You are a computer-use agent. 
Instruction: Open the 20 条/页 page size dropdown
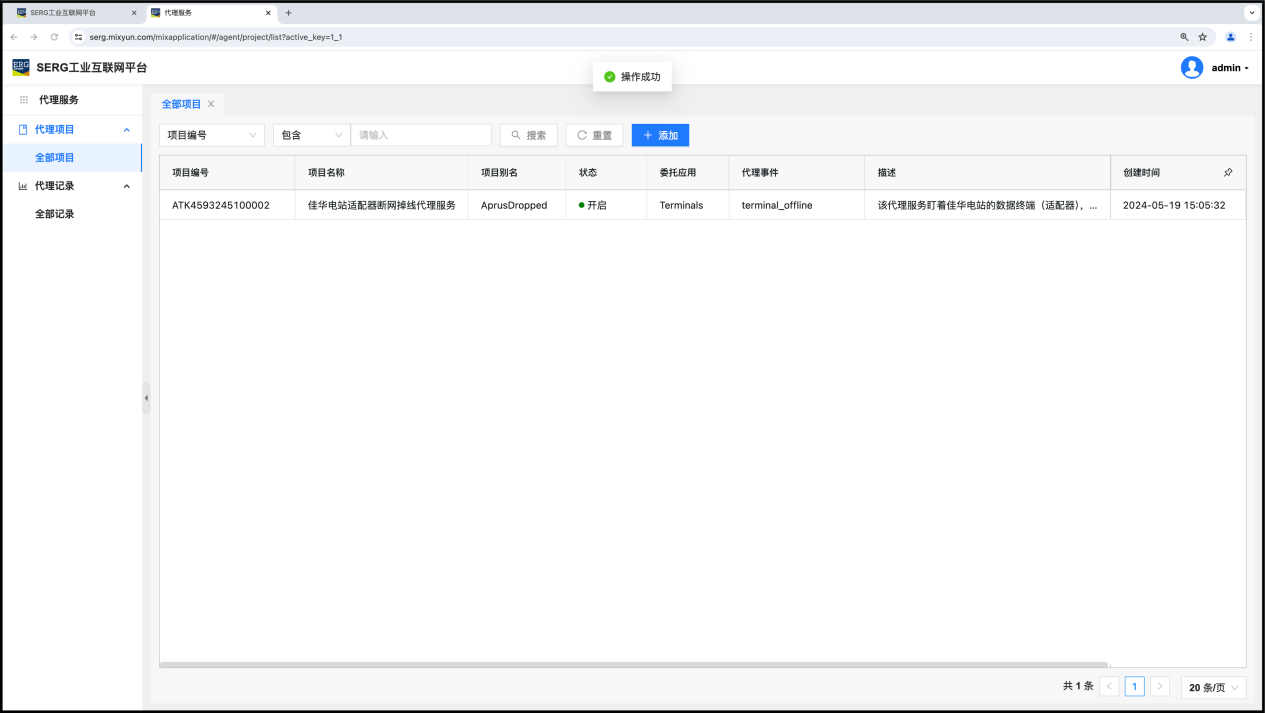tap(1213, 687)
